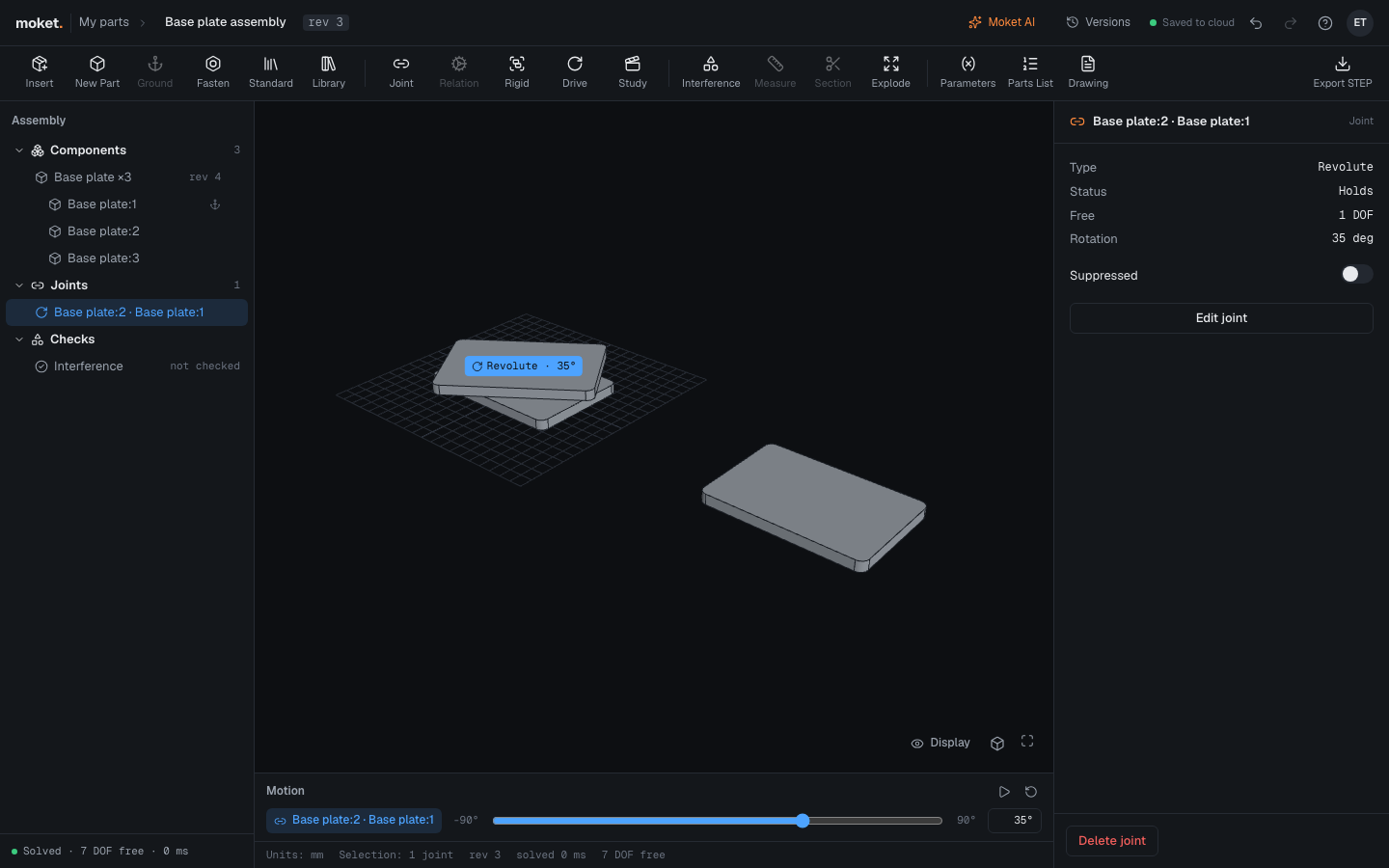Collapse the Joints tree section

[x=19, y=285]
